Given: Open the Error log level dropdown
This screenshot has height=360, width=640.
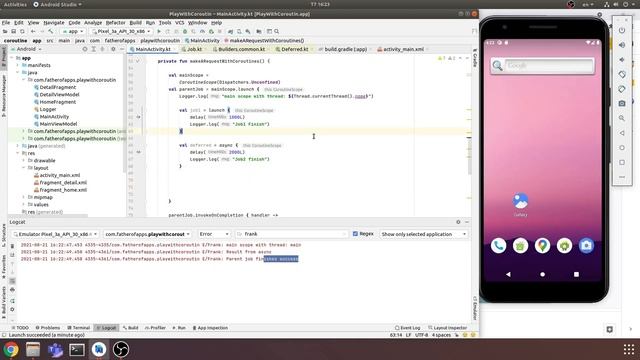Looking at the screenshot, I should coord(213,234).
